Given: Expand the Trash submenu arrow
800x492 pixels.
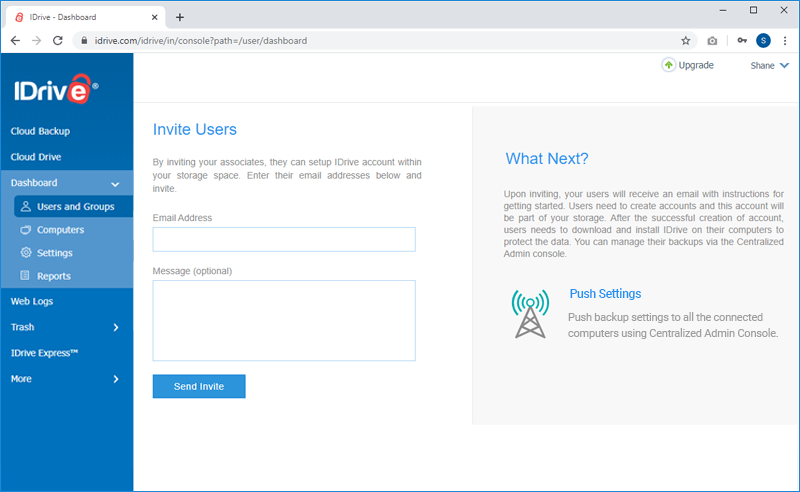Looking at the screenshot, I should (116, 327).
